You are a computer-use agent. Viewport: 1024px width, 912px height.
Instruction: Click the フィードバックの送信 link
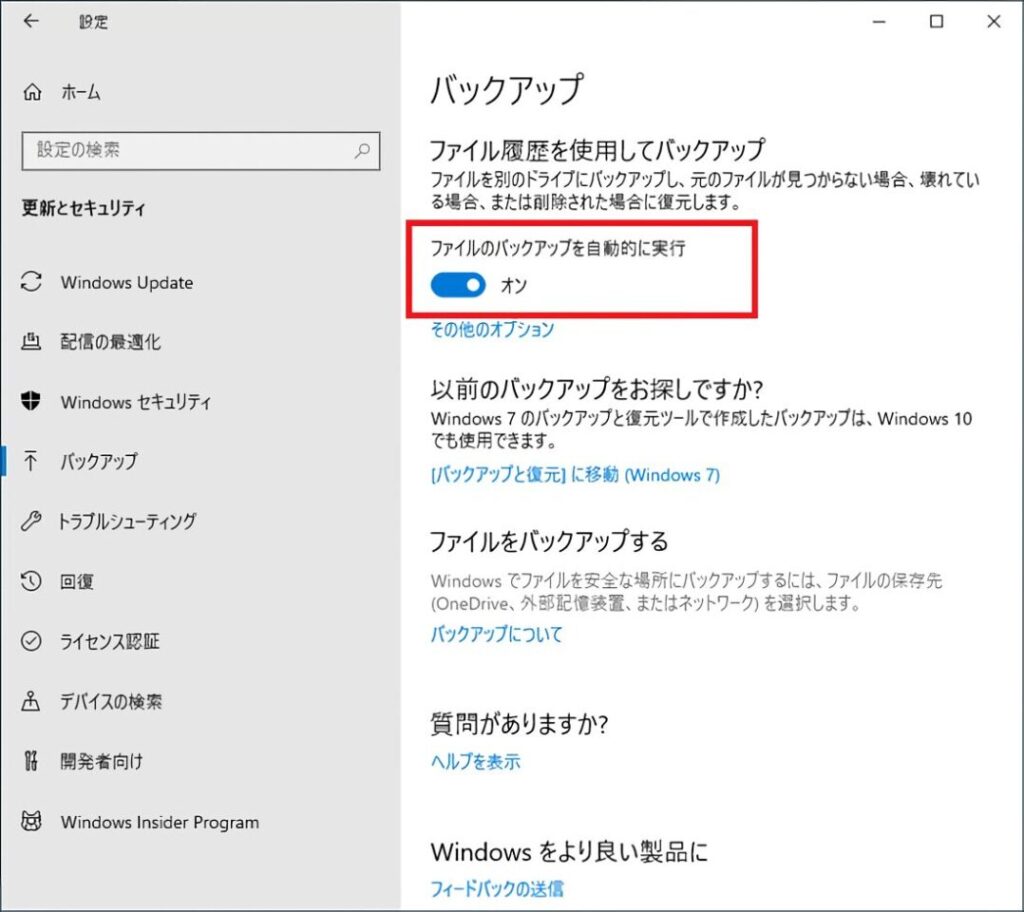[497, 887]
